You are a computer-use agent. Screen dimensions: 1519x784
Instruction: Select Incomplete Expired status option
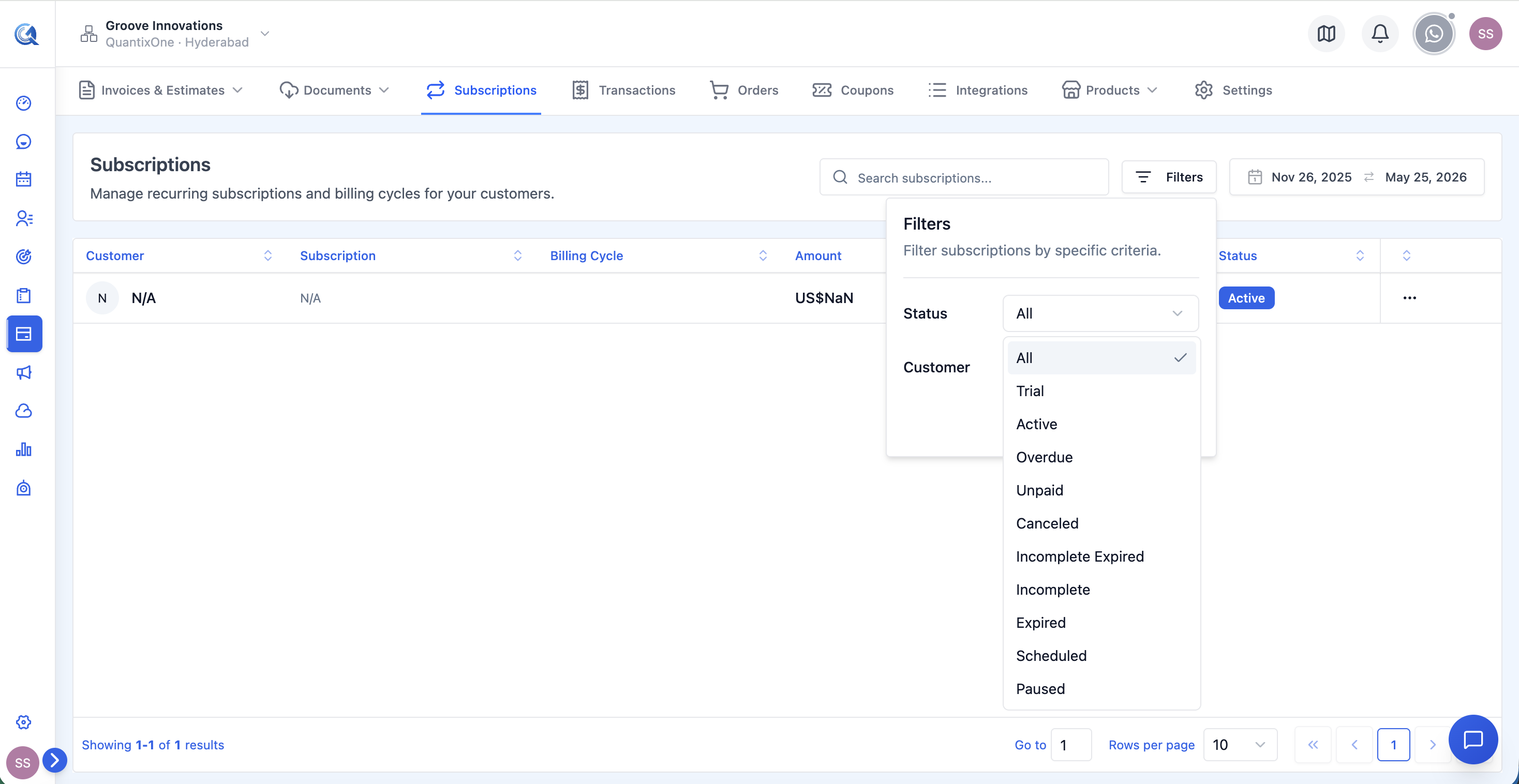pos(1101,556)
